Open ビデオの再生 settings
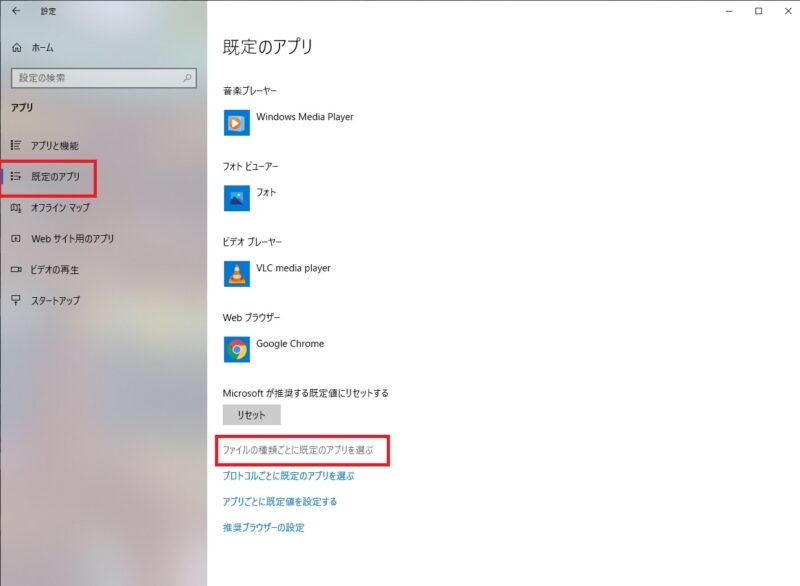The image size is (800, 586). (x=55, y=269)
